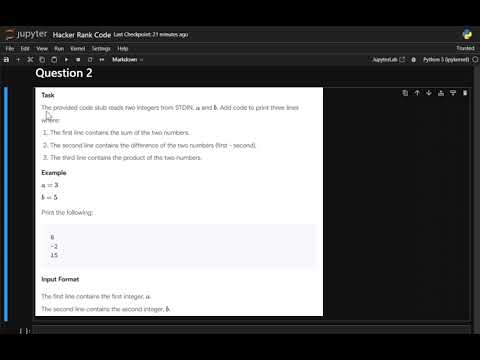Insert a cell above via cell toolbar
This screenshot has height=360, width=480.
pyautogui.click(x=441, y=93)
